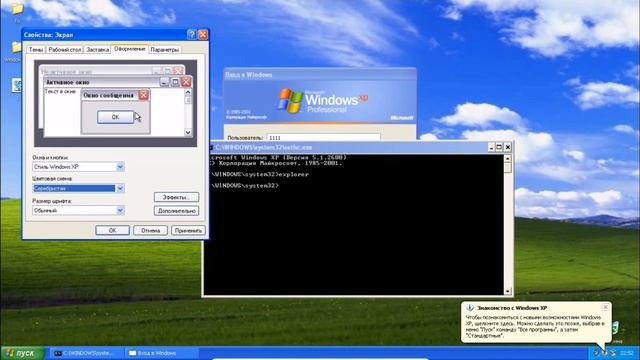Go to the Параметры tab

pos(165,49)
